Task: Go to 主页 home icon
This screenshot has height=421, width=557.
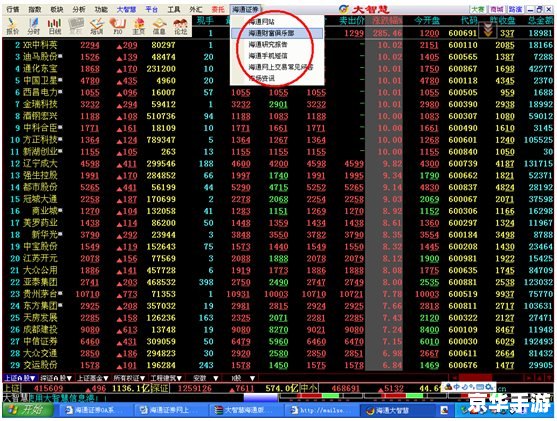Action: pos(139,26)
